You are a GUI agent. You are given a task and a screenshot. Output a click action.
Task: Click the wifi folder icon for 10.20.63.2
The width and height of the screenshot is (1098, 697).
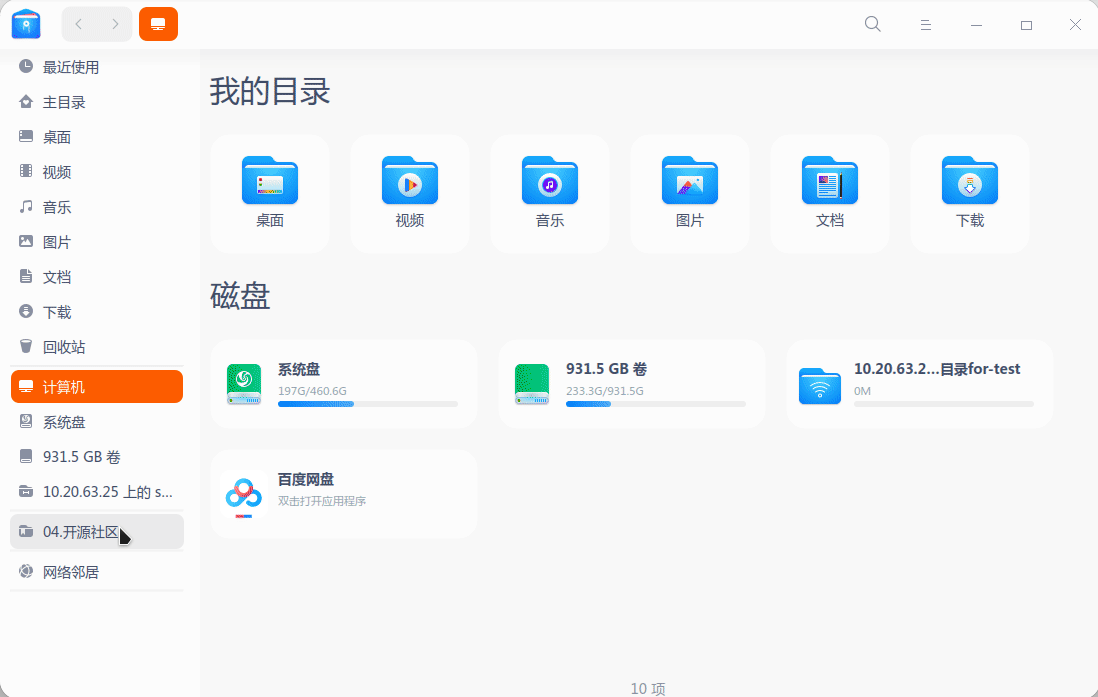coord(819,385)
